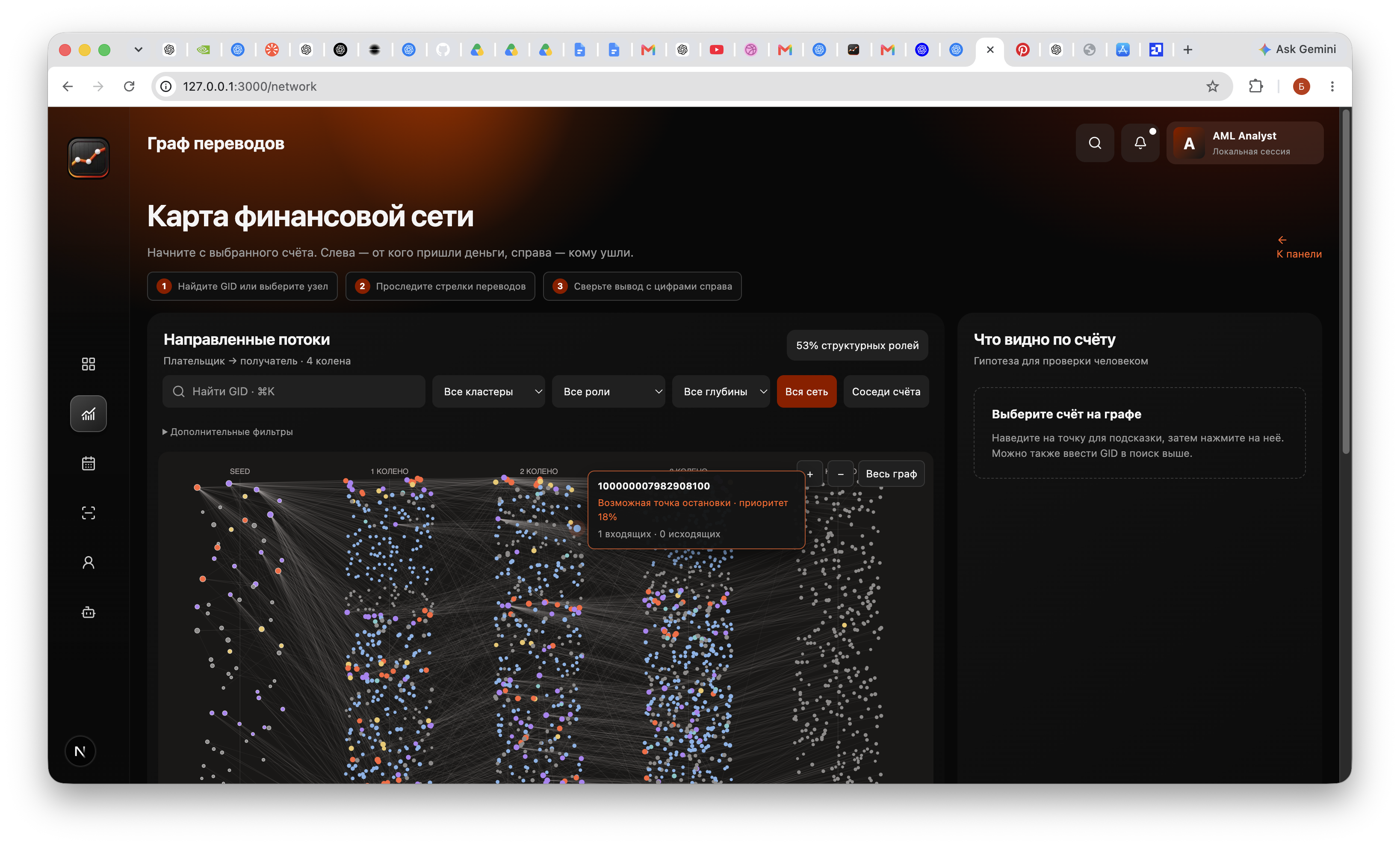Bookmark this page with the star icon
Viewport: 1400px width, 847px height.
(x=1213, y=86)
